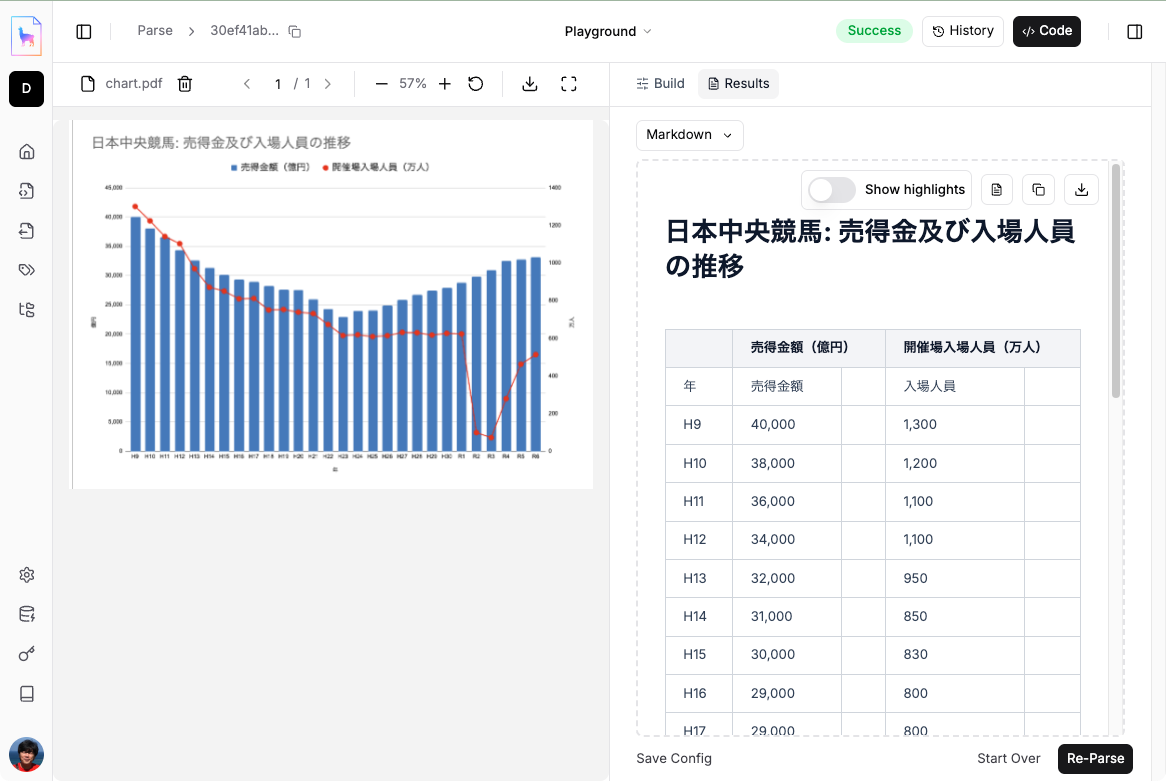Click the results pane scrollbar
1166x781 pixels.
tap(1115, 280)
